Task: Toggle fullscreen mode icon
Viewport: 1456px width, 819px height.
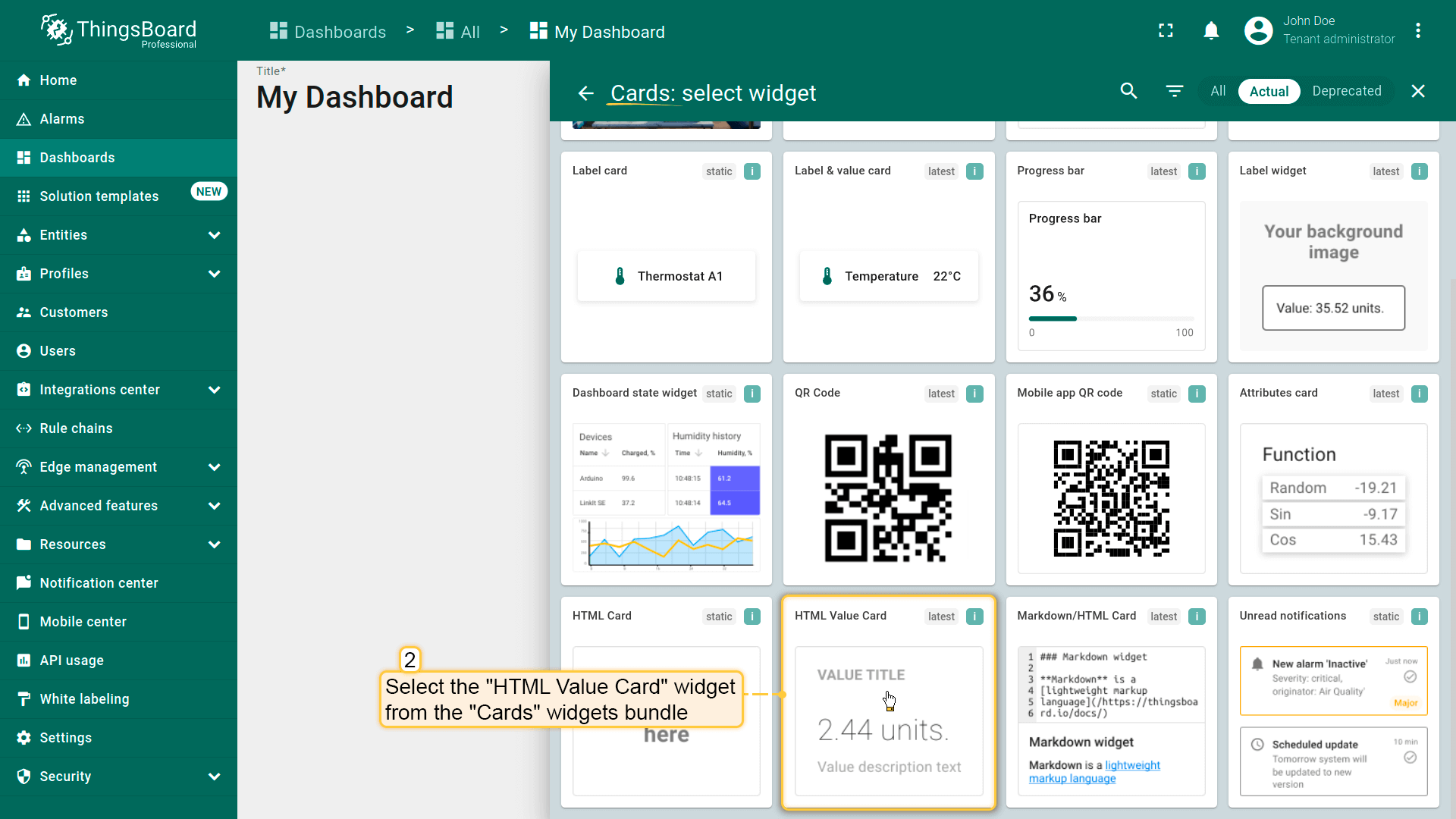Action: 1166,31
